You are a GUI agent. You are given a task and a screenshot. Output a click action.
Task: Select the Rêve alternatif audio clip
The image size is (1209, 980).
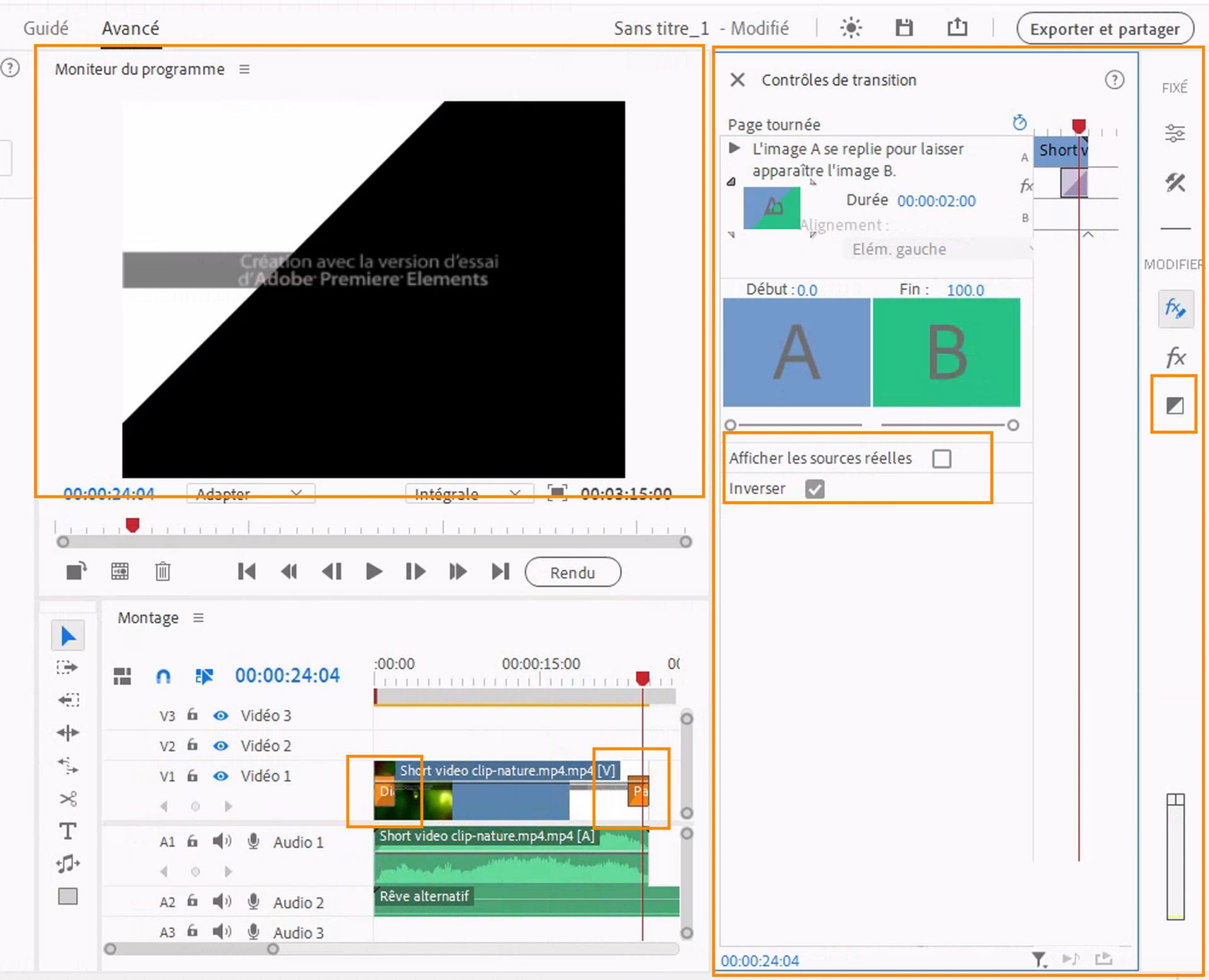[x=527, y=901]
